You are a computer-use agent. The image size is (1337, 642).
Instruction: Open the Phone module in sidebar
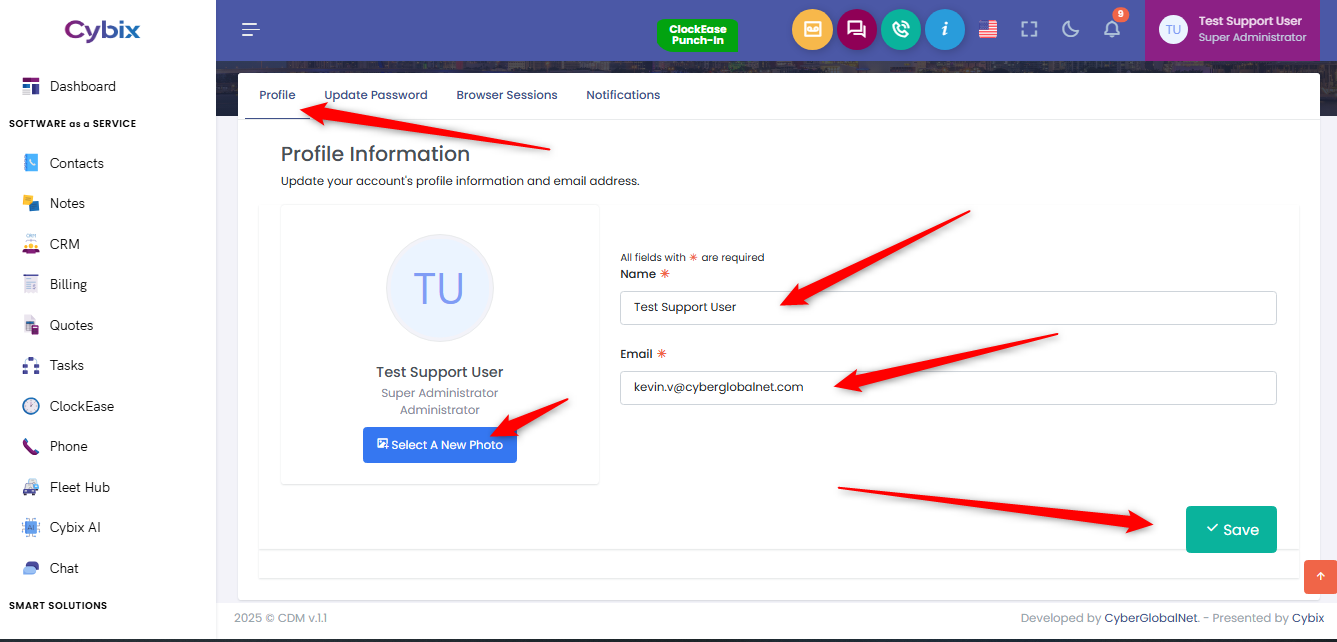pos(55,446)
